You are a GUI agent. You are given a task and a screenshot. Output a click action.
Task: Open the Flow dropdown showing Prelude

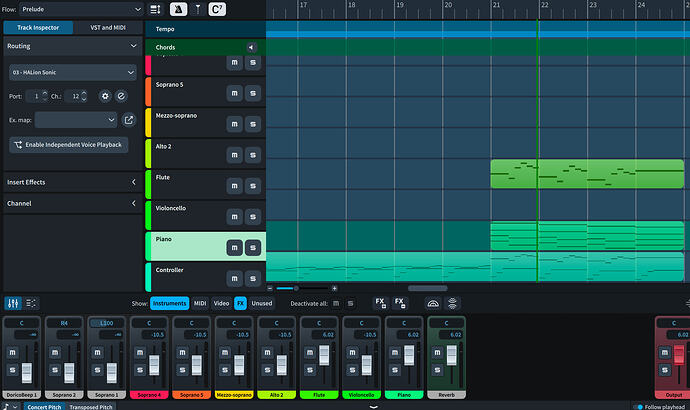(x=81, y=9)
